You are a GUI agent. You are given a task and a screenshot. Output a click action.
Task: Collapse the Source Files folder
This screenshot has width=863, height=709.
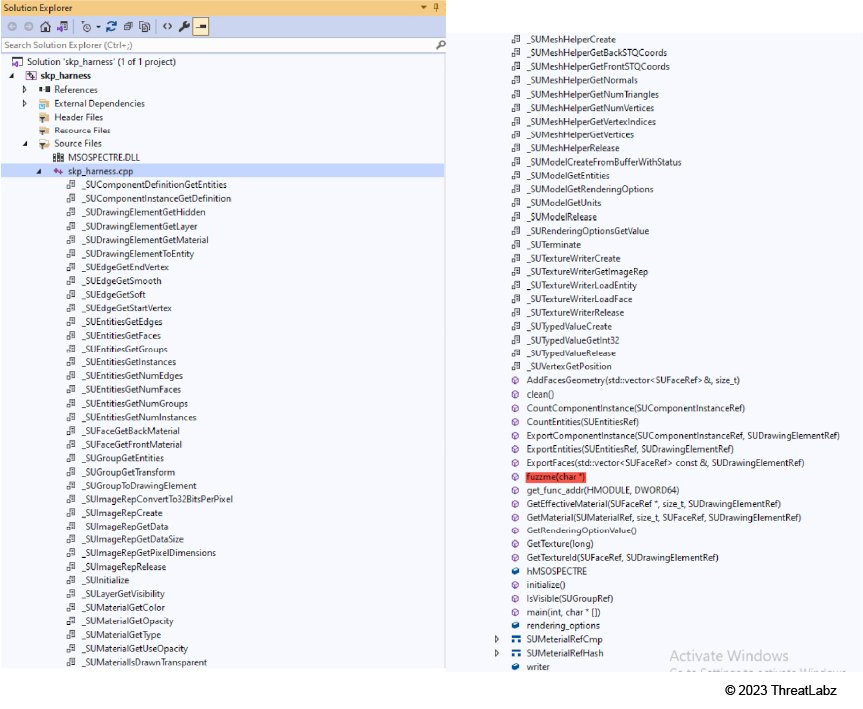click(24, 144)
